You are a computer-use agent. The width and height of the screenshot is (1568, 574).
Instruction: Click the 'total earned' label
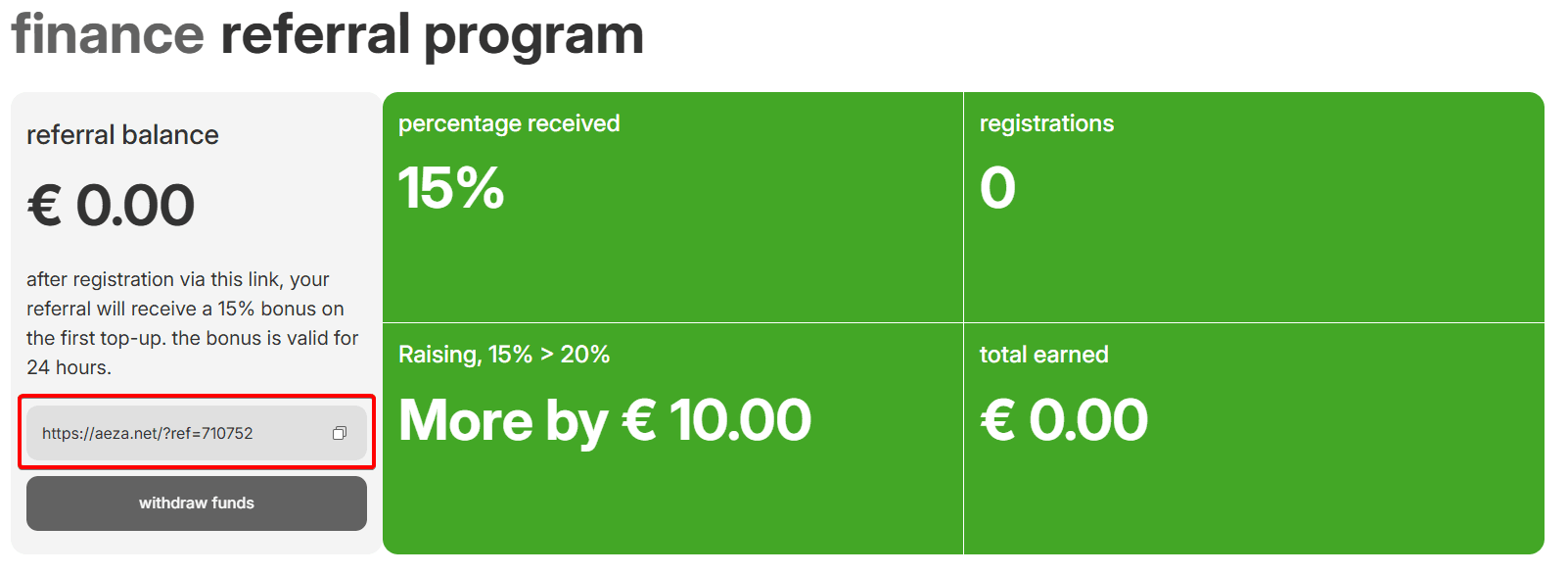point(1043,355)
